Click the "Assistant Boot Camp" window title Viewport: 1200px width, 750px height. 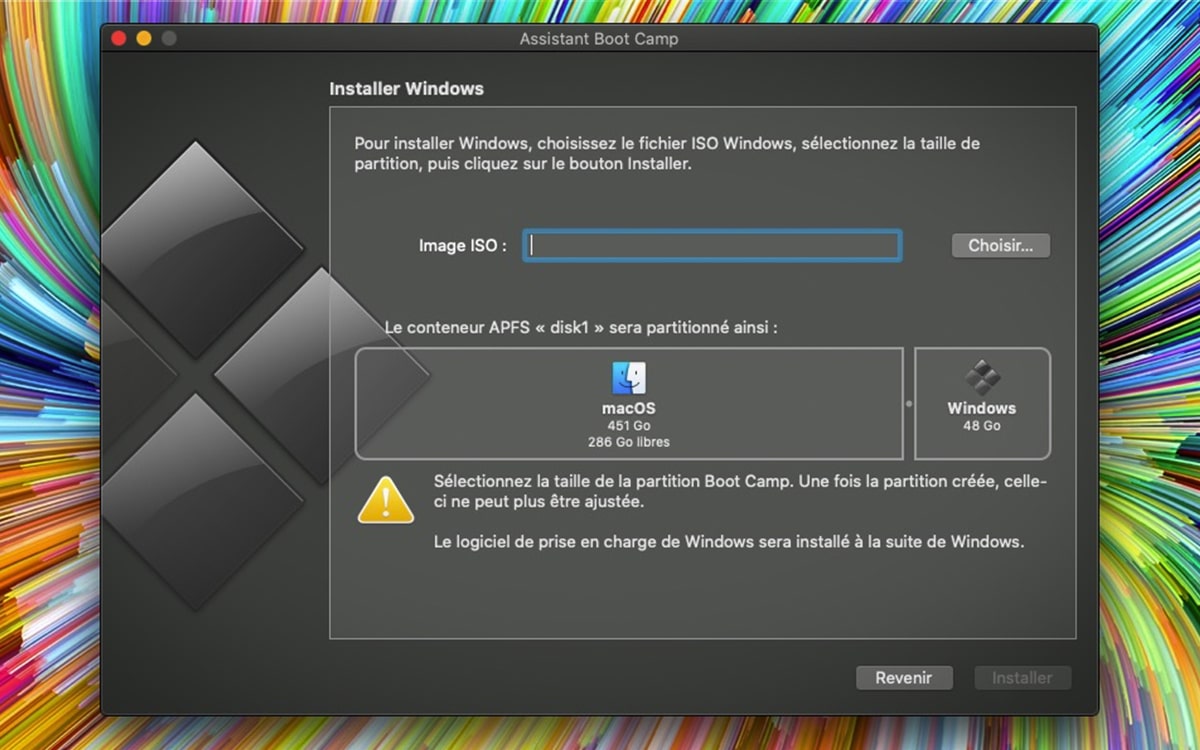click(599, 39)
